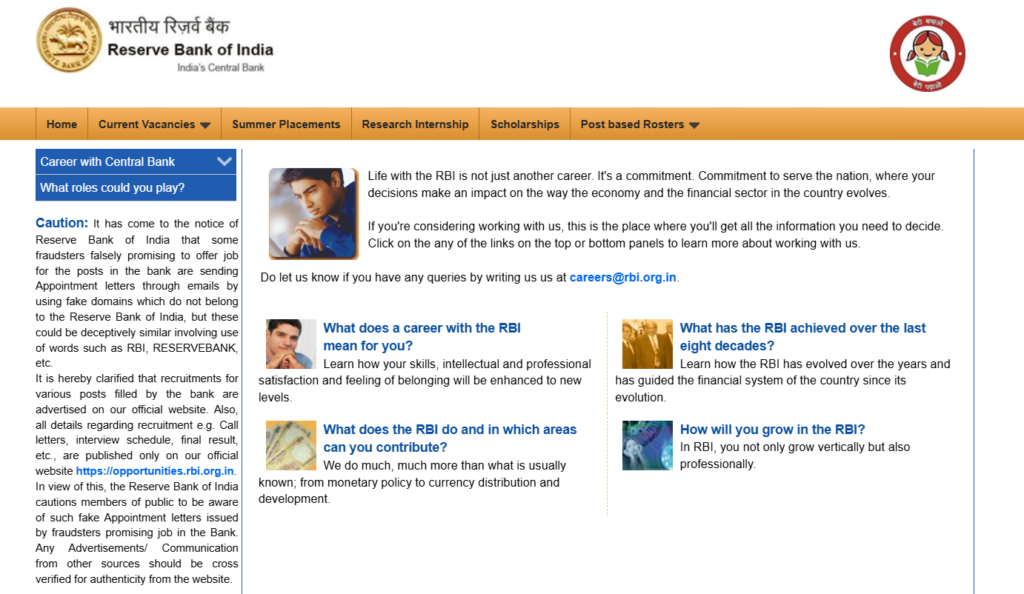1024x594 pixels.
Task: Click the Beti Bachao Beti Padhao emblem
Action: [x=927, y=54]
